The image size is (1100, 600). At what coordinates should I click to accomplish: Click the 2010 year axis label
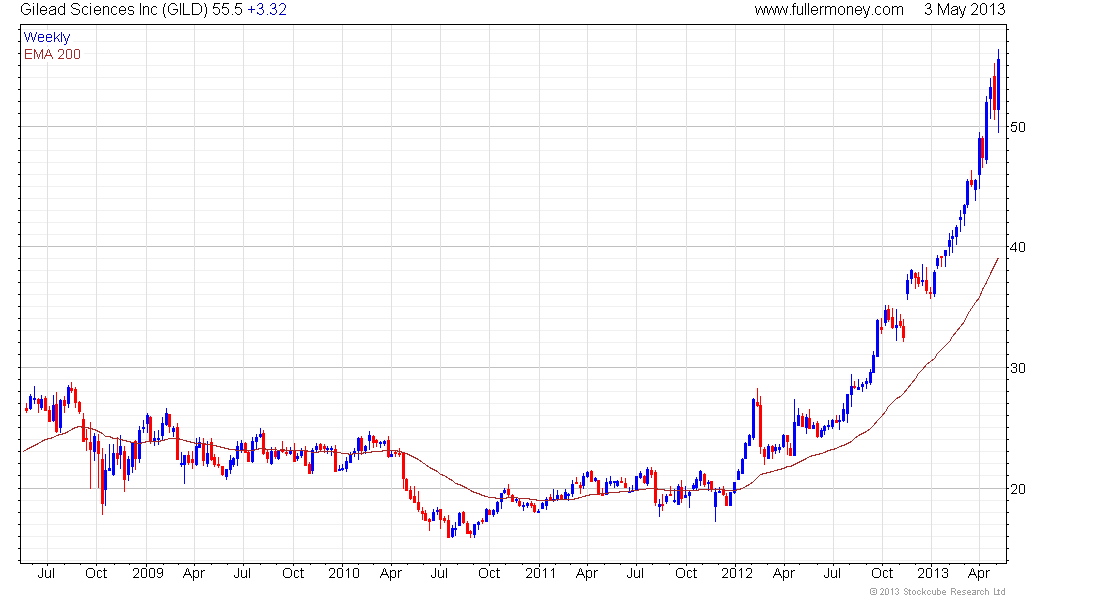tap(344, 573)
